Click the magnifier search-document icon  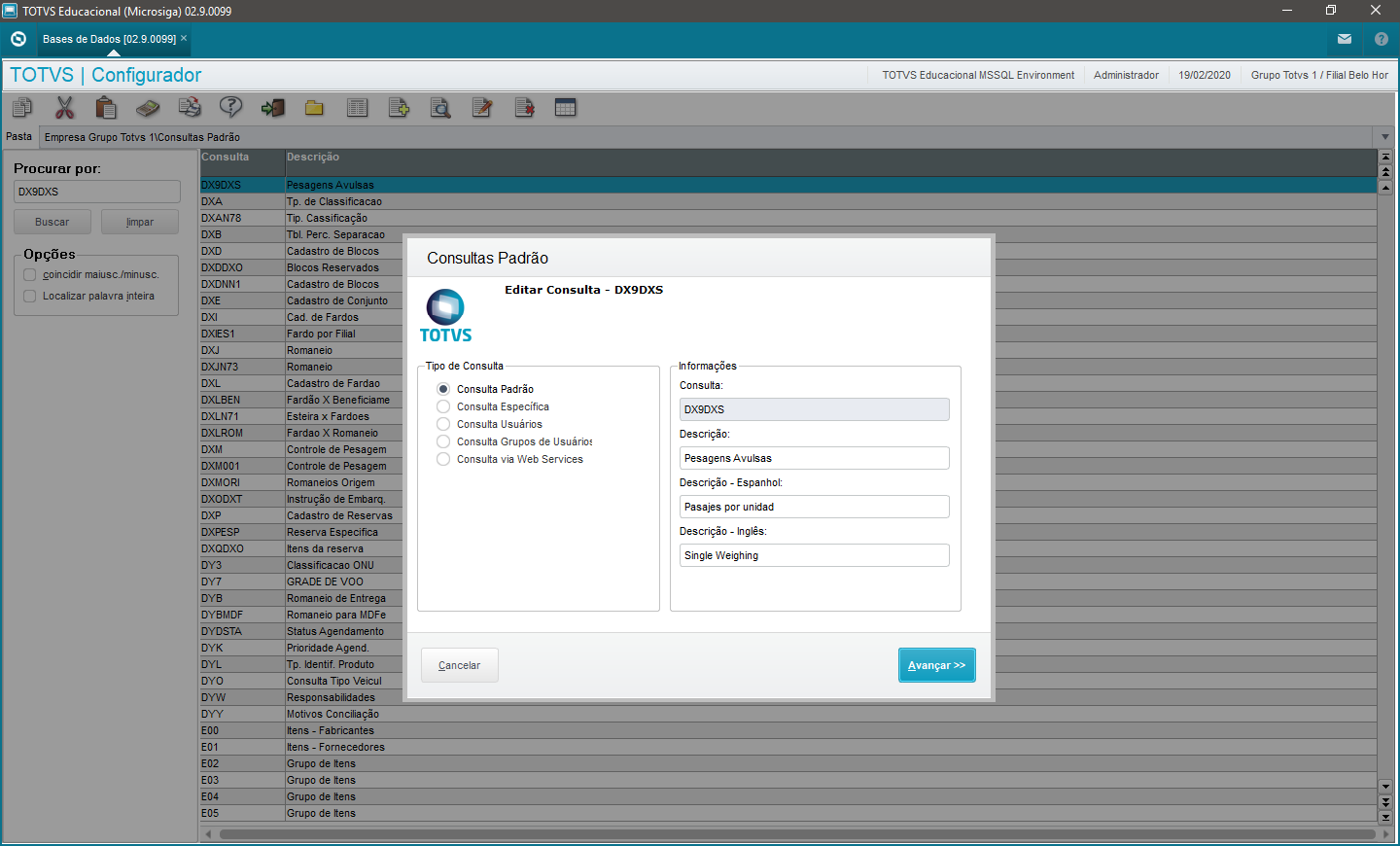tap(440, 107)
